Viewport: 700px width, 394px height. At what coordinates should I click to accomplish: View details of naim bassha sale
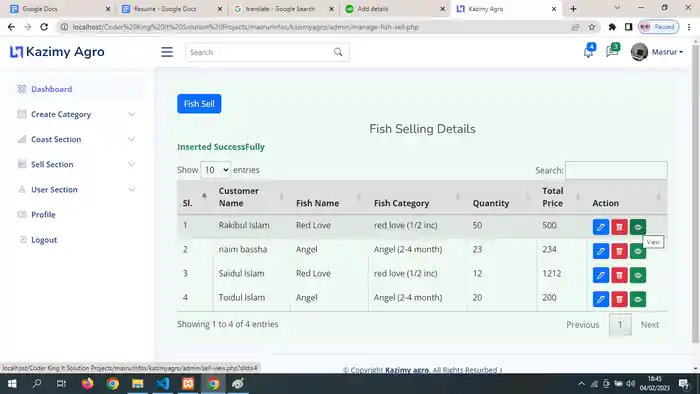pyautogui.click(x=638, y=251)
